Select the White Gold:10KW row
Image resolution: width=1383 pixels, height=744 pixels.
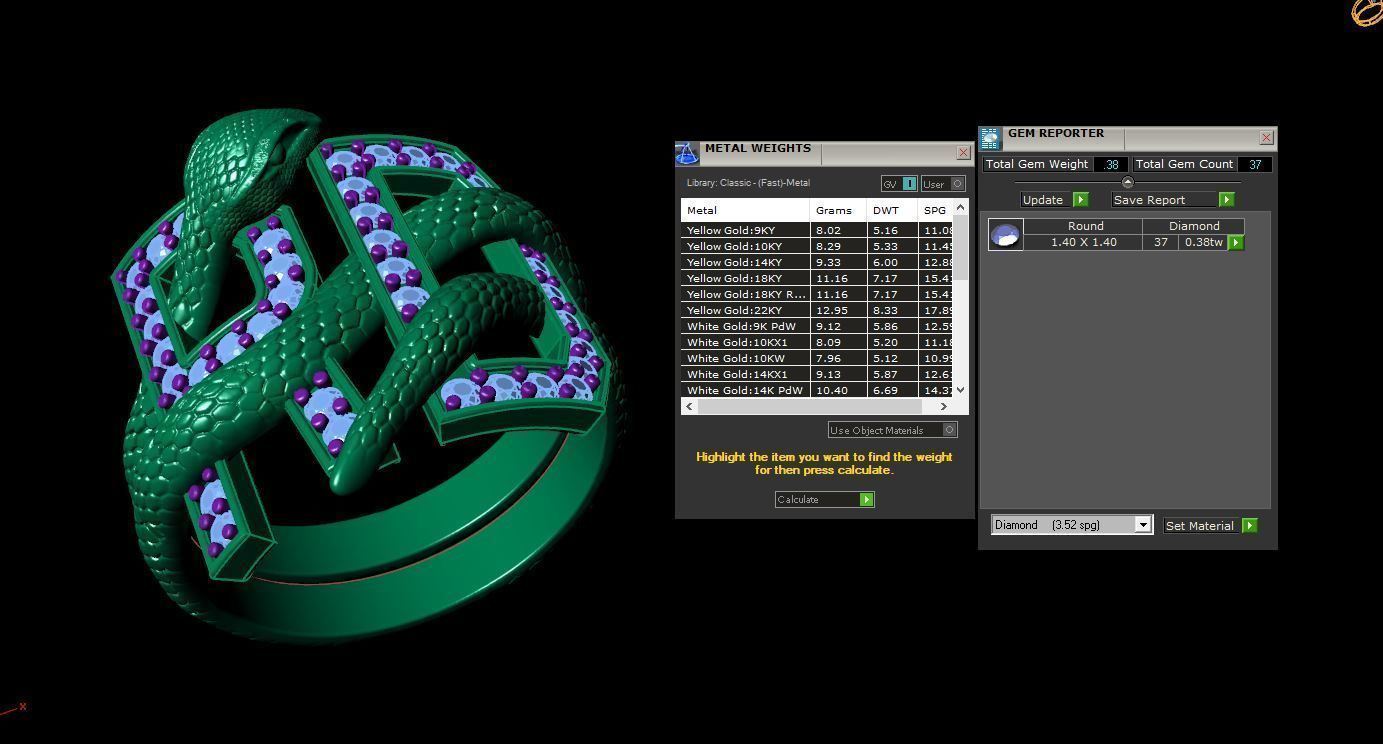(817, 358)
